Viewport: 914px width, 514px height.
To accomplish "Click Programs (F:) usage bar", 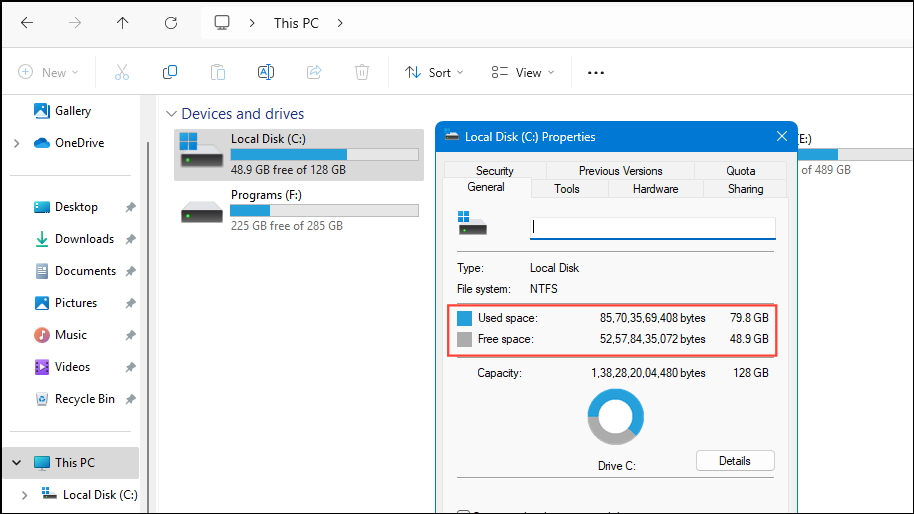I will pyautogui.click(x=325, y=210).
